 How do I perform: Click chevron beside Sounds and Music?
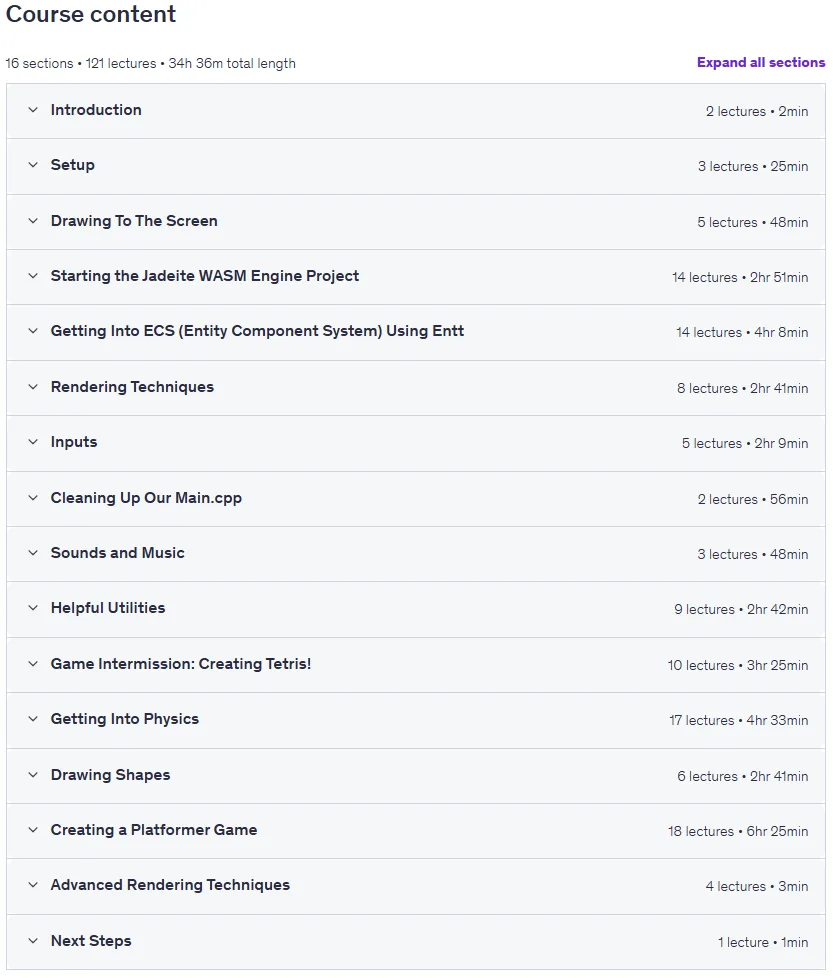coord(33,553)
